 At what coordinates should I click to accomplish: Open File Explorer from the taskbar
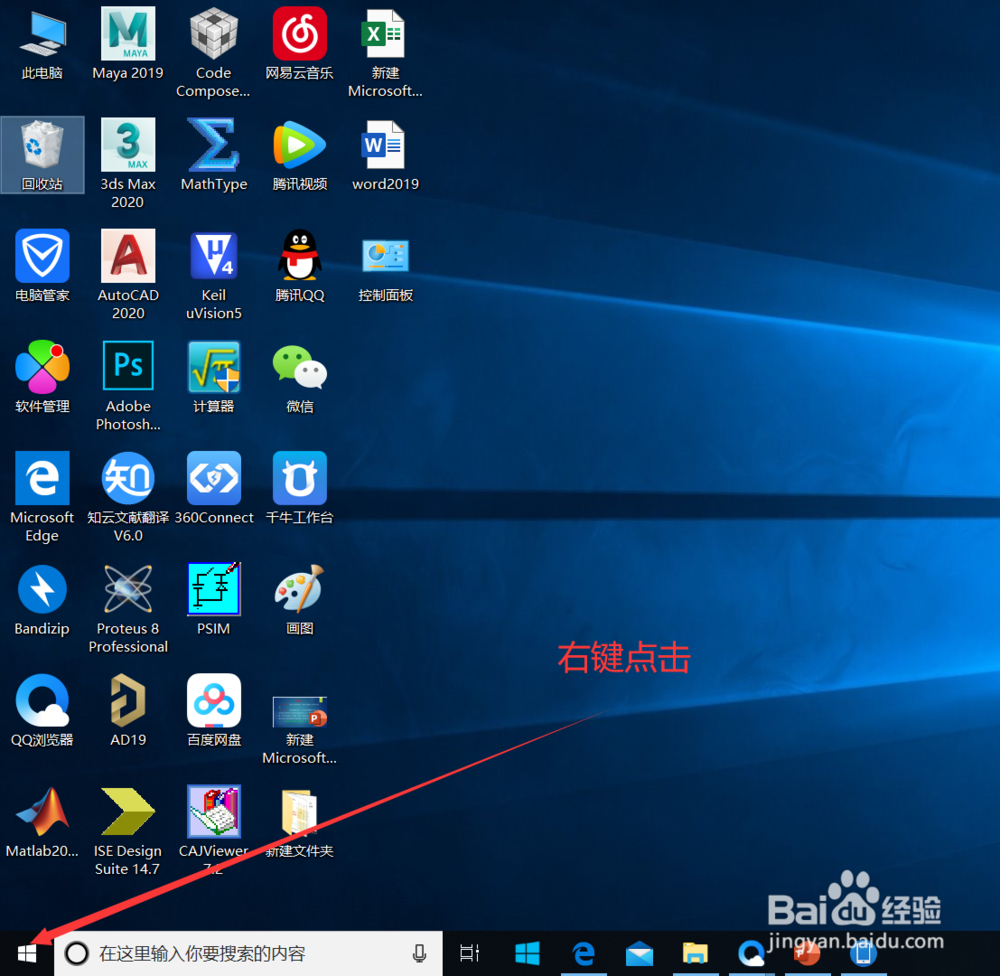pyautogui.click(x=695, y=954)
